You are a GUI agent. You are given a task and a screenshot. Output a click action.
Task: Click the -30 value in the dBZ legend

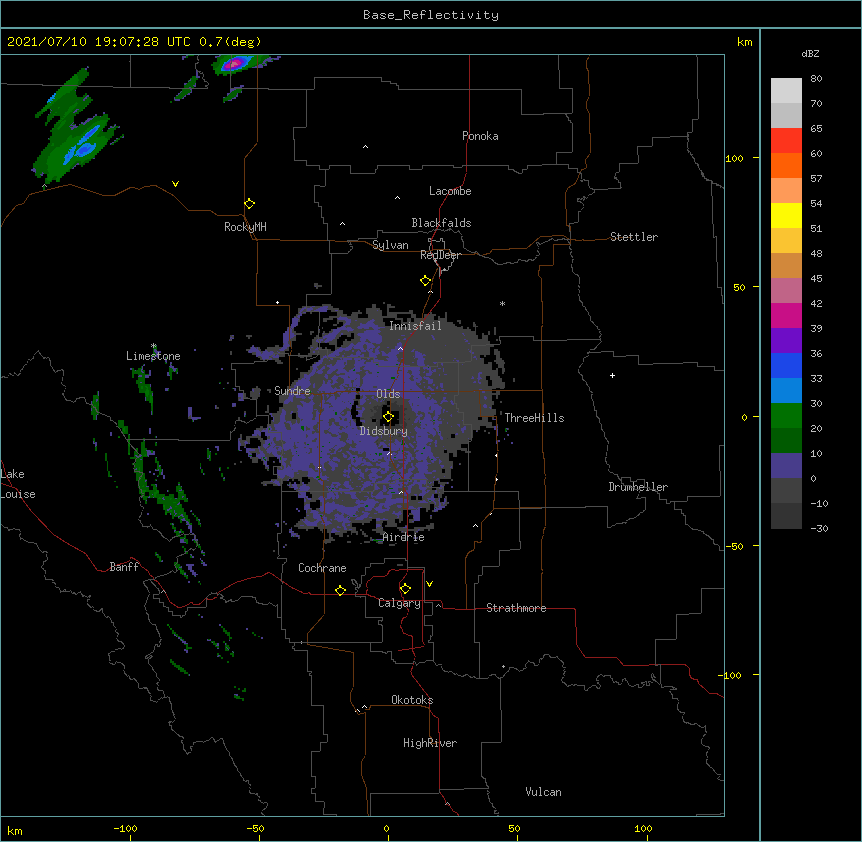[x=819, y=529]
